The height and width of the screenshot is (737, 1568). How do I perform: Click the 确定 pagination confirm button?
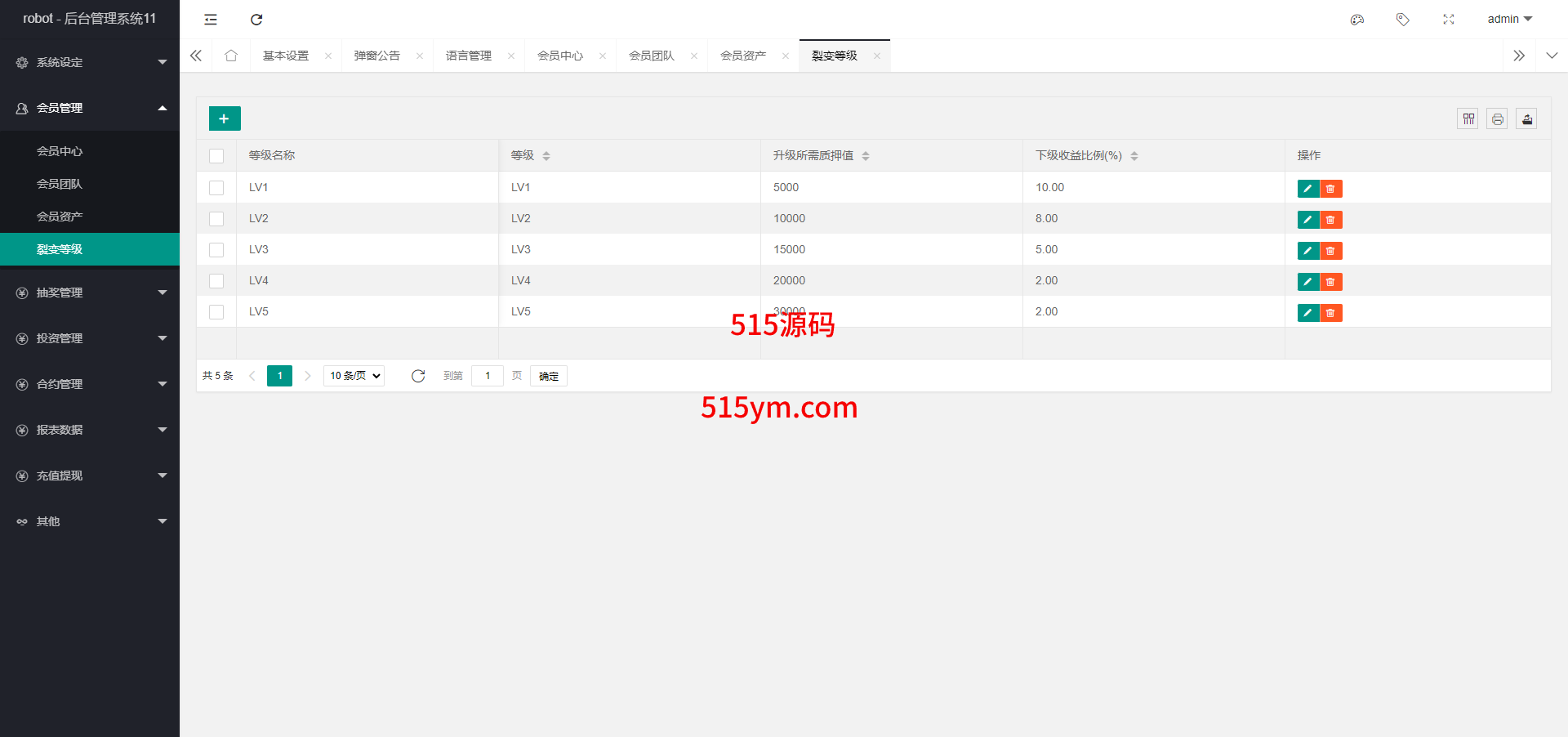click(x=548, y=376)
